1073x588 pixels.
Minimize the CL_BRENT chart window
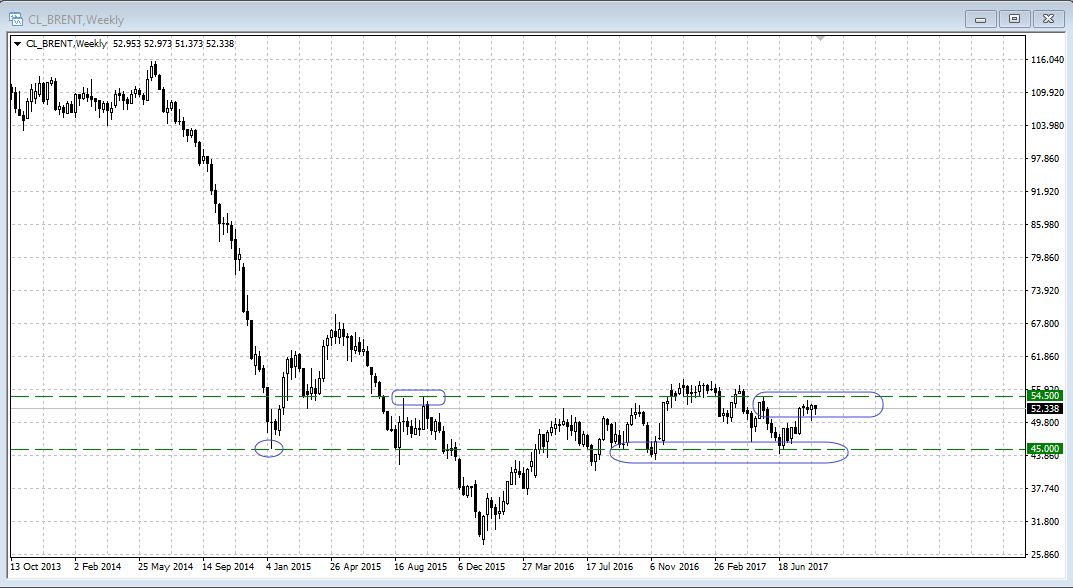981,18
